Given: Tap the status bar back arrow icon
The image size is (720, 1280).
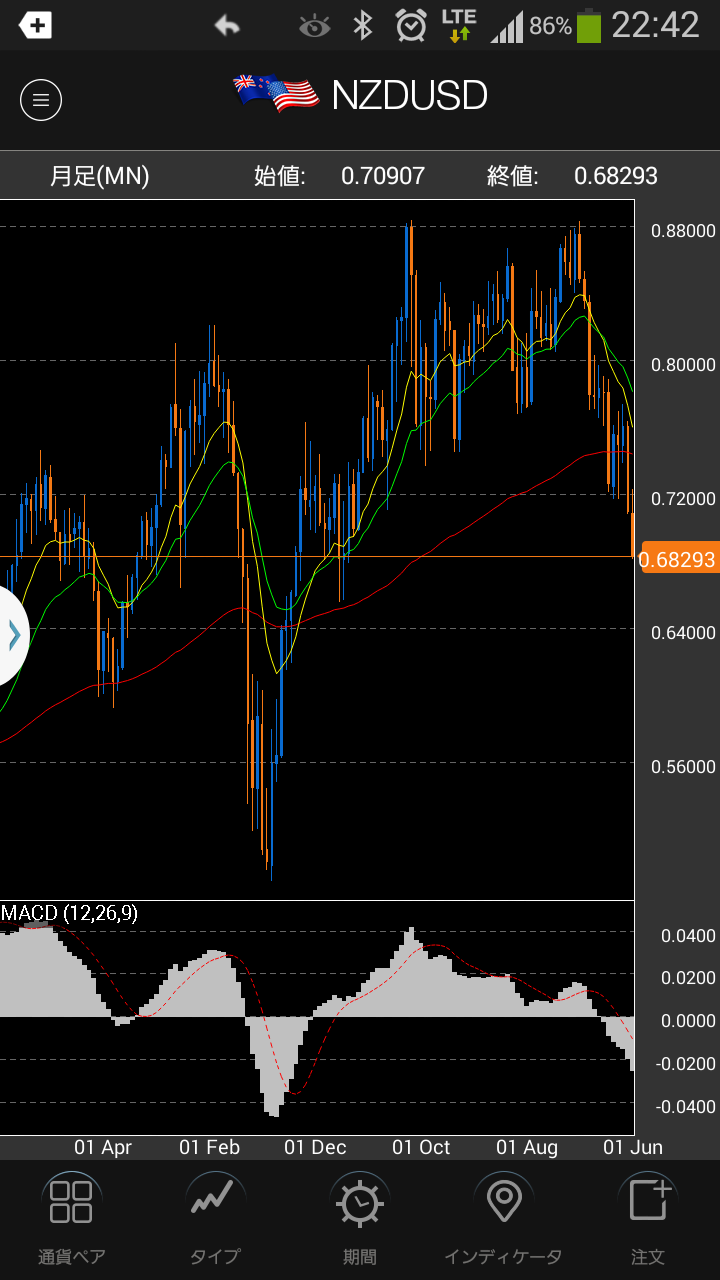Looking at the screenshot, I should click(x=227, y=26).
